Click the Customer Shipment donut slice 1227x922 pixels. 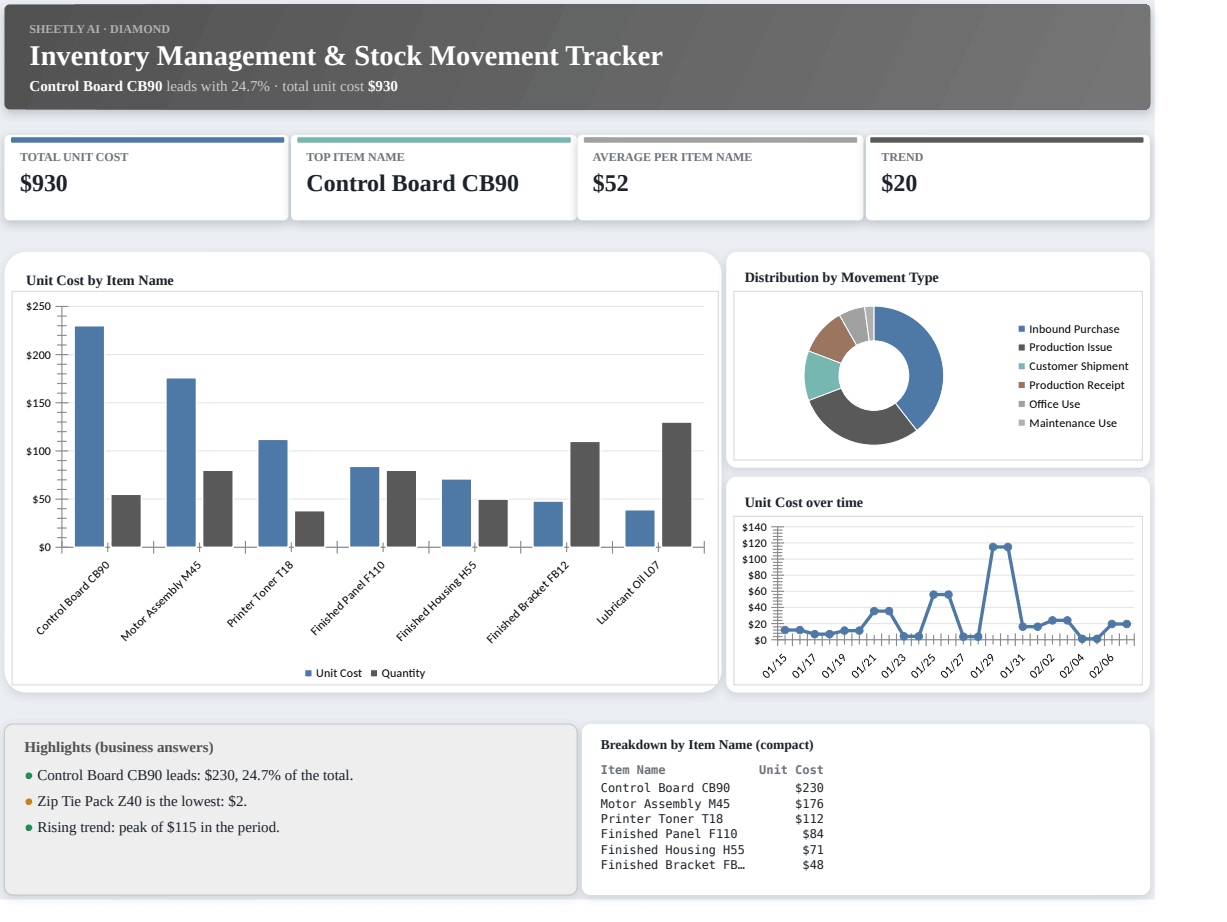point(821,376)
